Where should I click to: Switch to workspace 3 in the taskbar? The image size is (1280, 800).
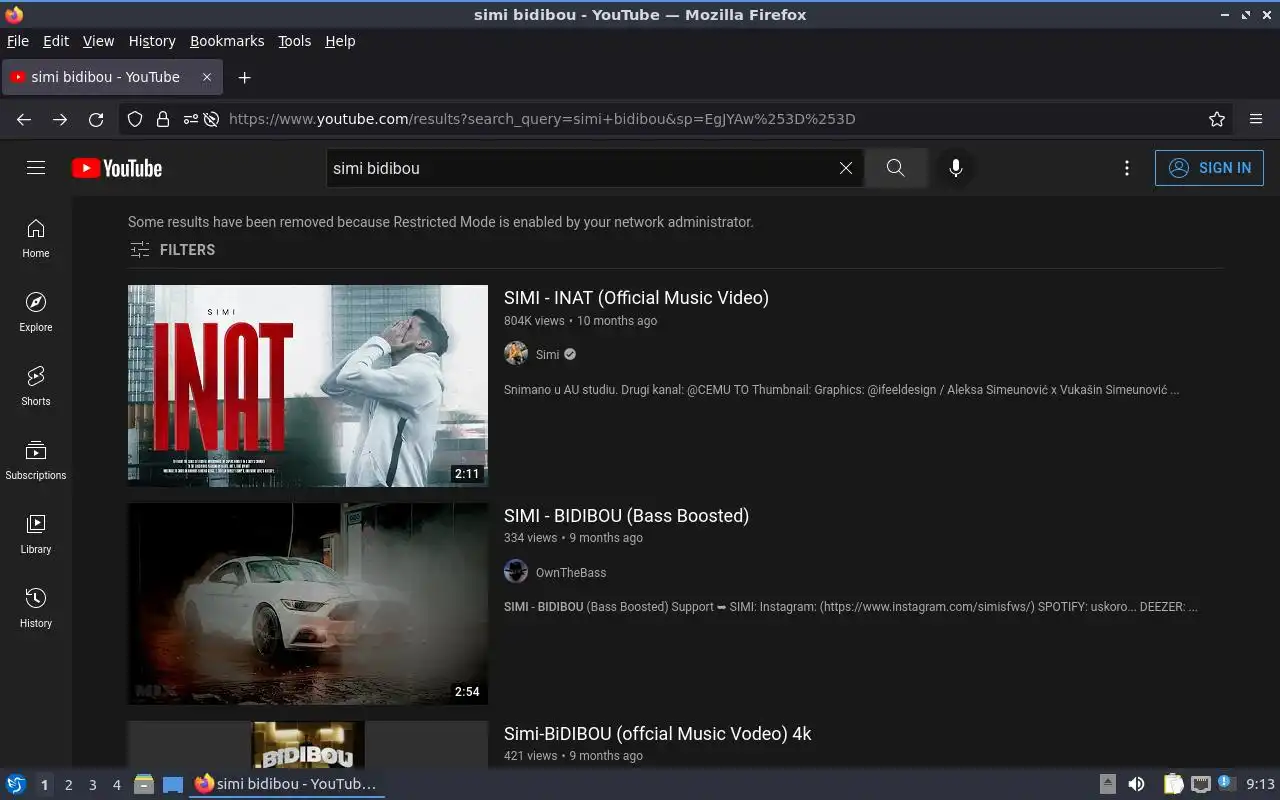[92, 785]
